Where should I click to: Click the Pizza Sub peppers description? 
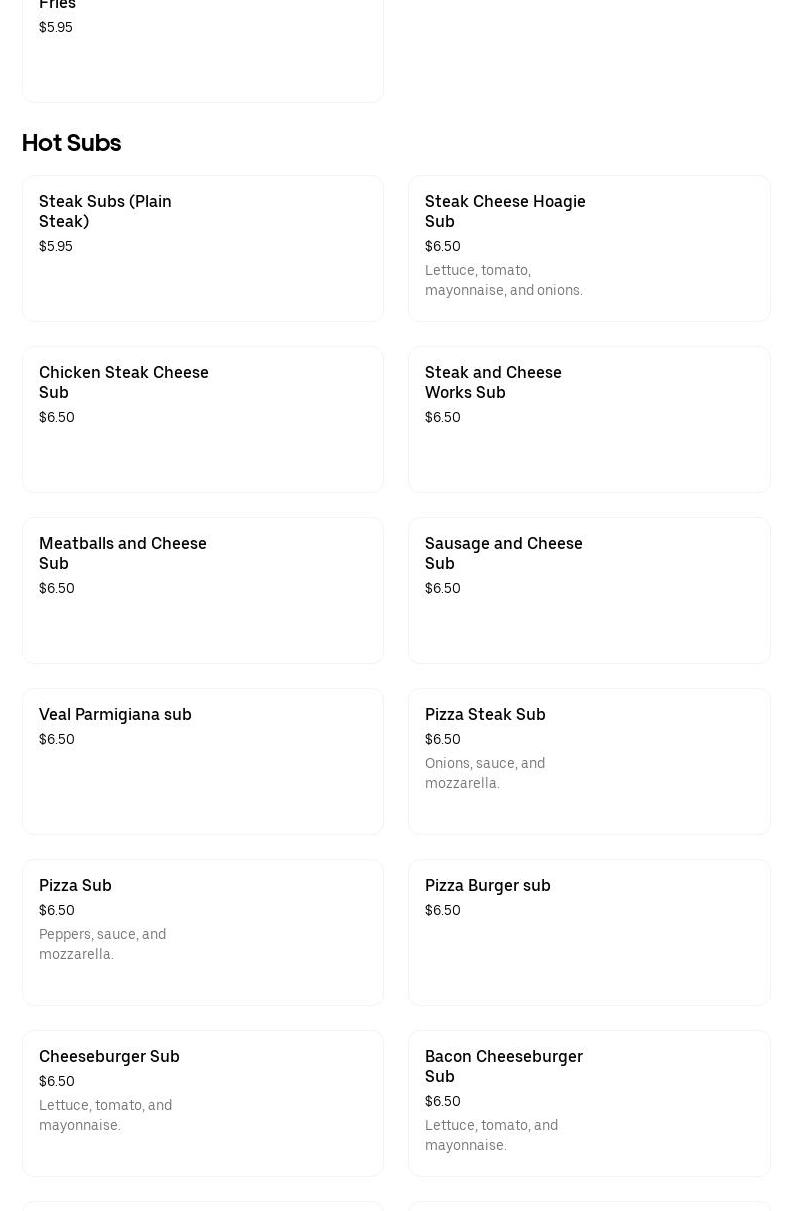[102, 944]
